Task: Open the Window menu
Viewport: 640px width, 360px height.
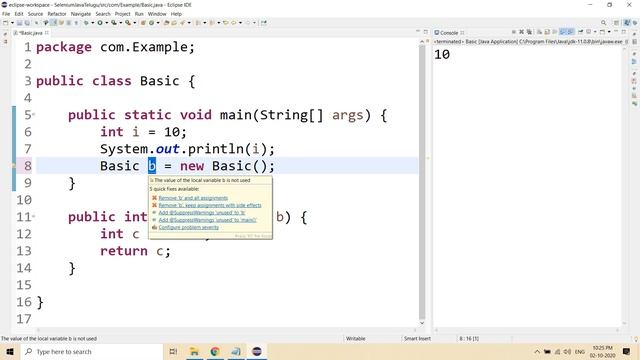Action: point(157,14)
